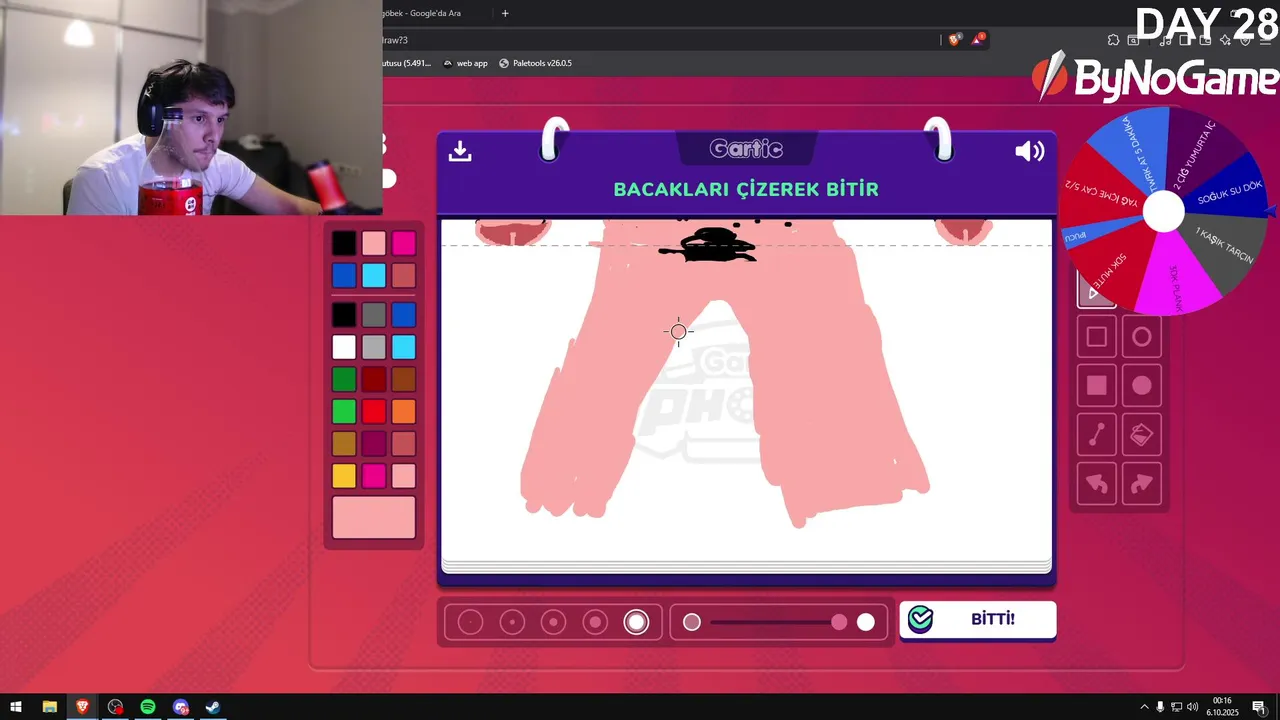Click the network icon in system tray
The height and width of the screenshot is (720, 1280).
point(1176,707)
